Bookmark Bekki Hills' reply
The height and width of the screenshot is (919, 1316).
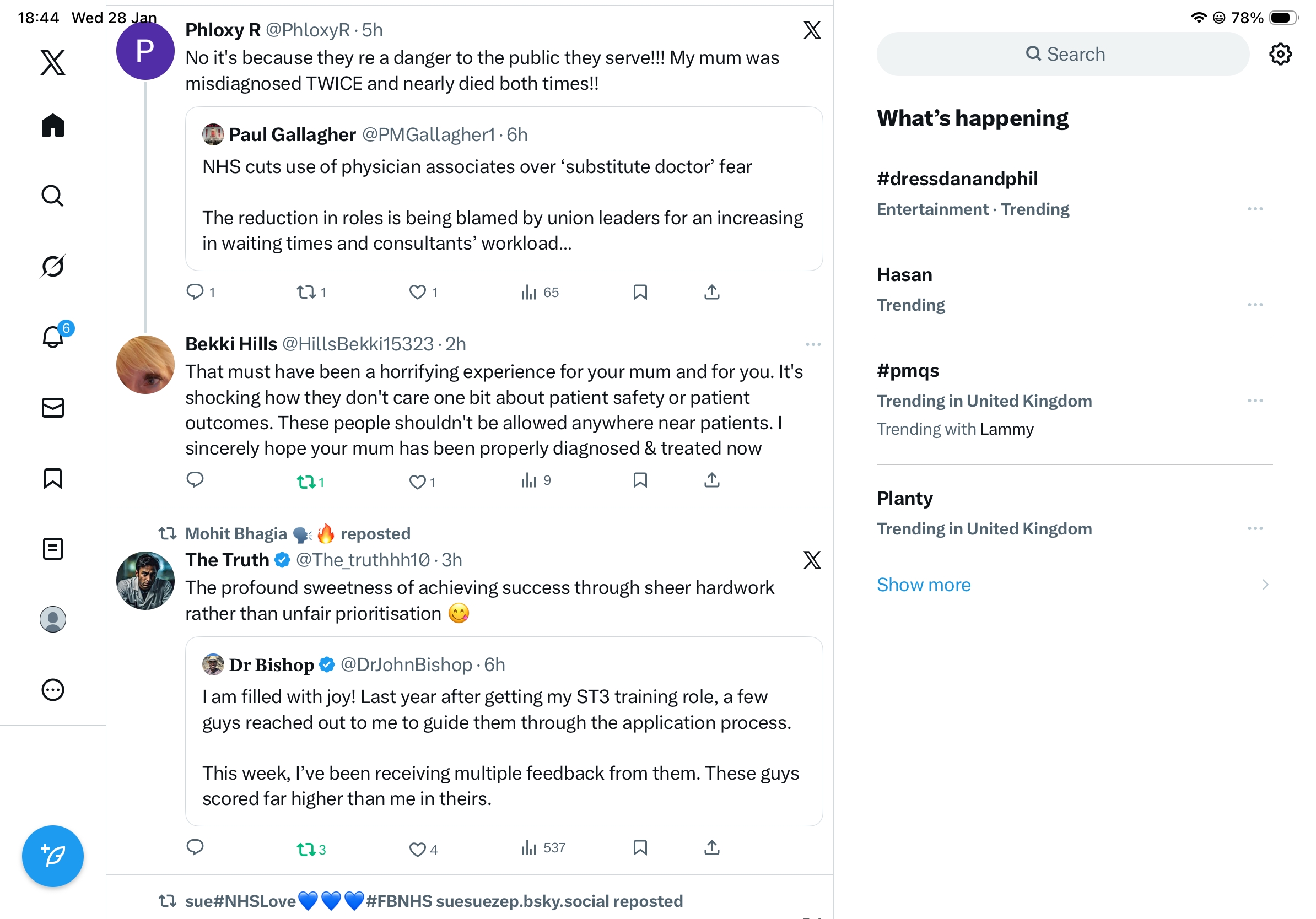coord(640,480)
